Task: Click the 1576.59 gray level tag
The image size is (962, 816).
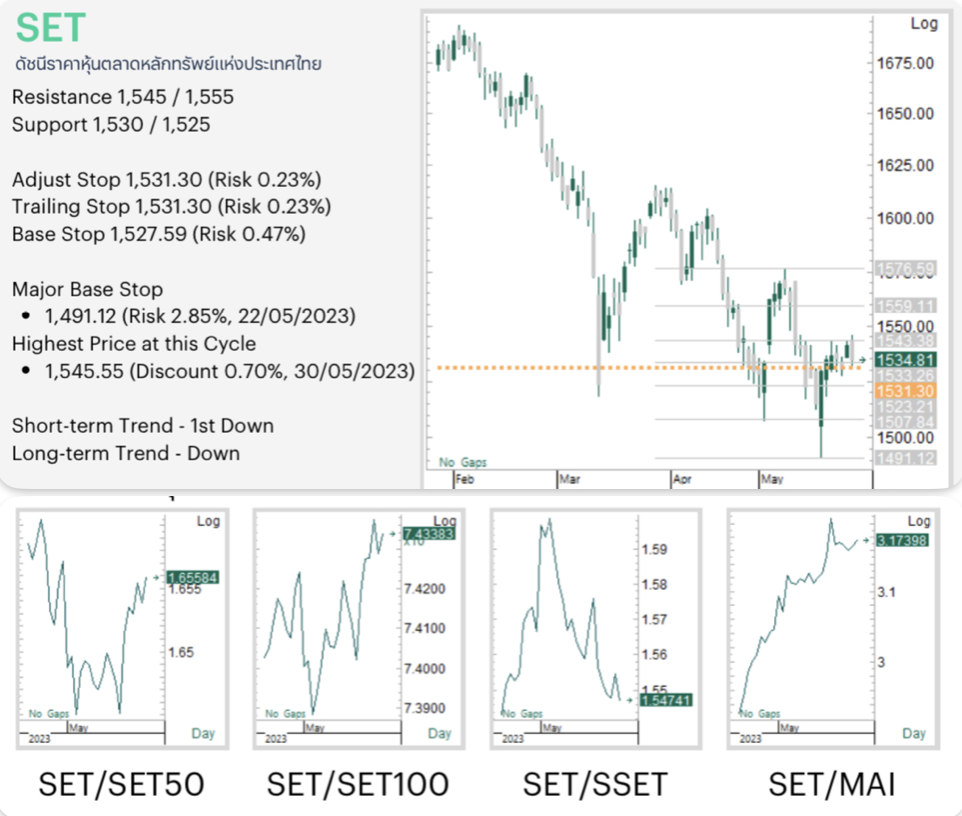Action: tap(906, 269)
